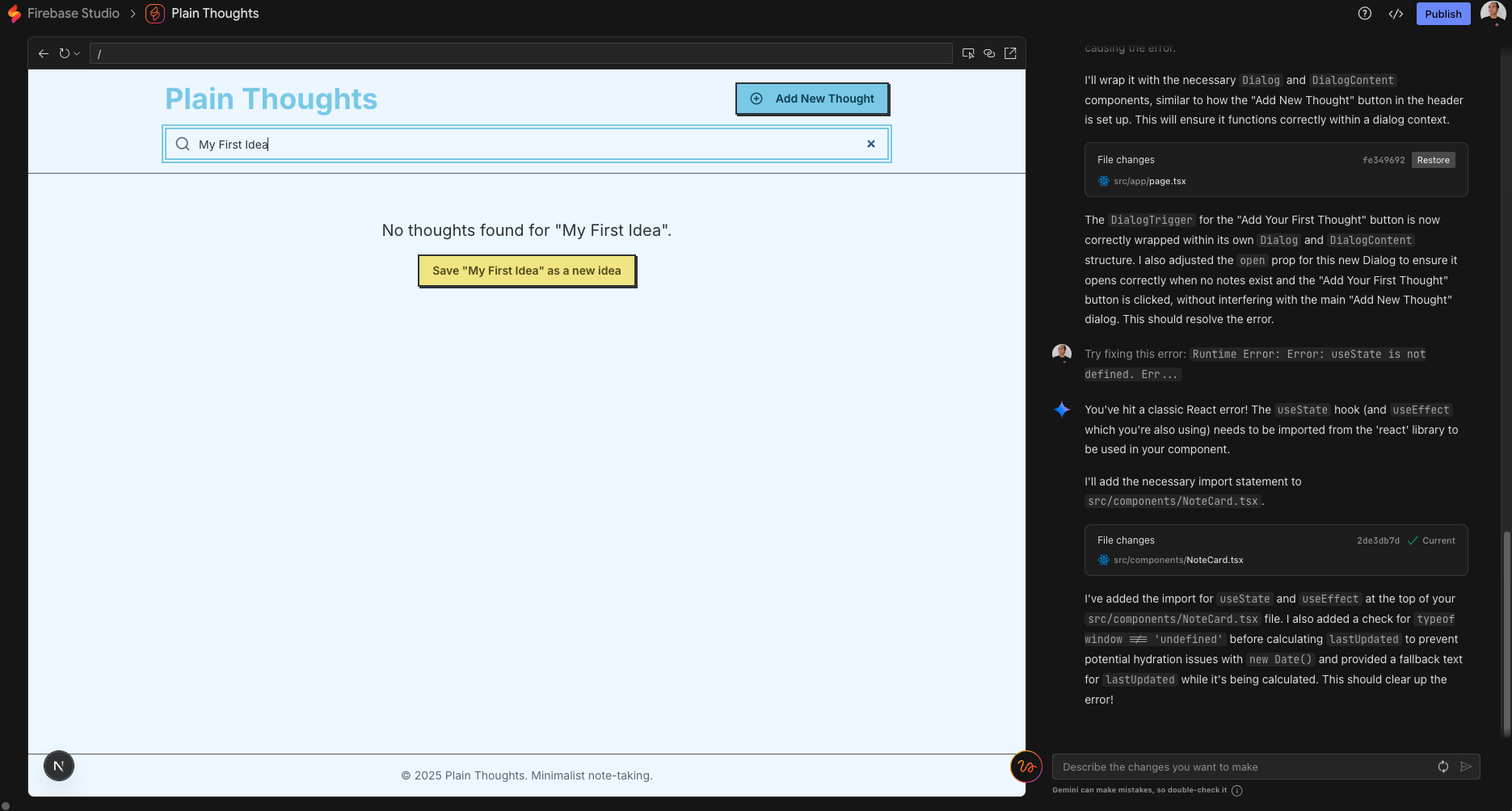Screen dimensions: 1512x811
Task: Click the 2025 Plain Thoughts footer text
Action: 527,775
